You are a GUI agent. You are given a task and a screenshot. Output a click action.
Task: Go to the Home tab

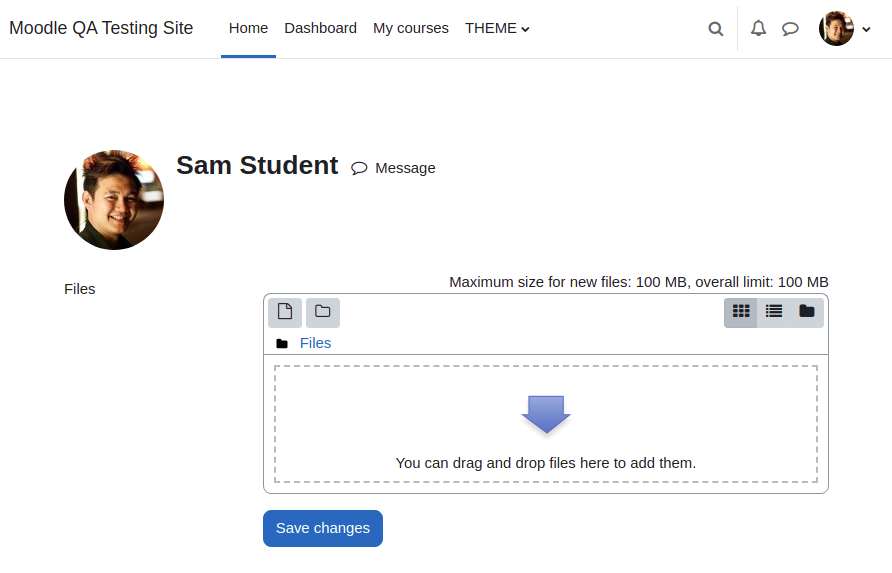tap(248, 28)
